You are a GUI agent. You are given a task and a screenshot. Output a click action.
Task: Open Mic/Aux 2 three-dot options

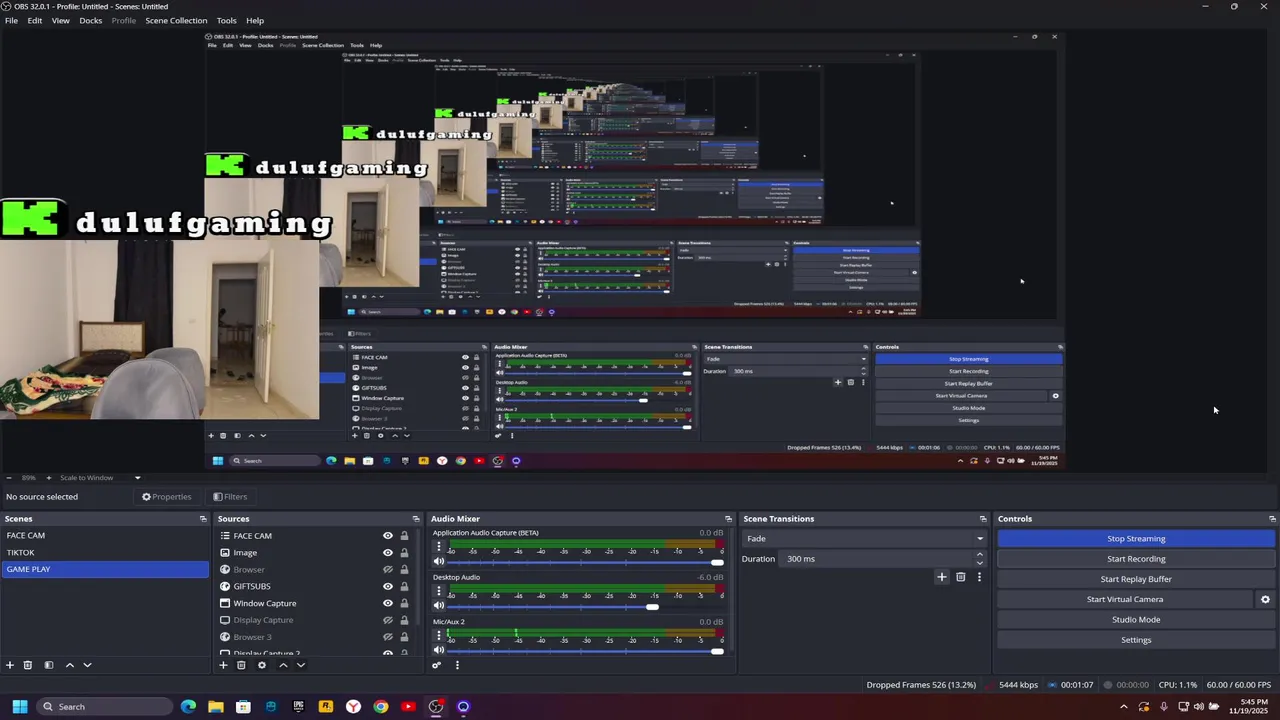(438, 636)
